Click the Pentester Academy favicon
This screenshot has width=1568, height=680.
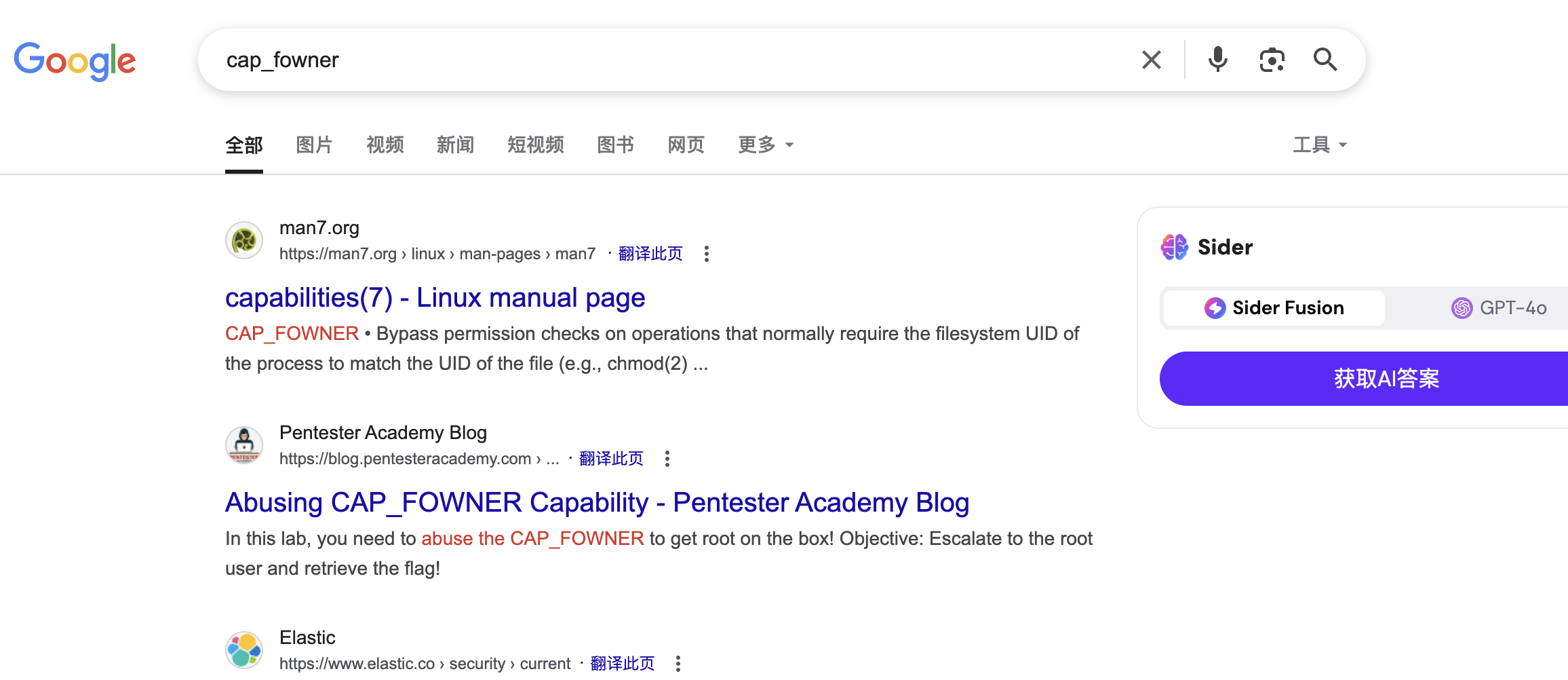pyautogui.click(x=244, y=445)
